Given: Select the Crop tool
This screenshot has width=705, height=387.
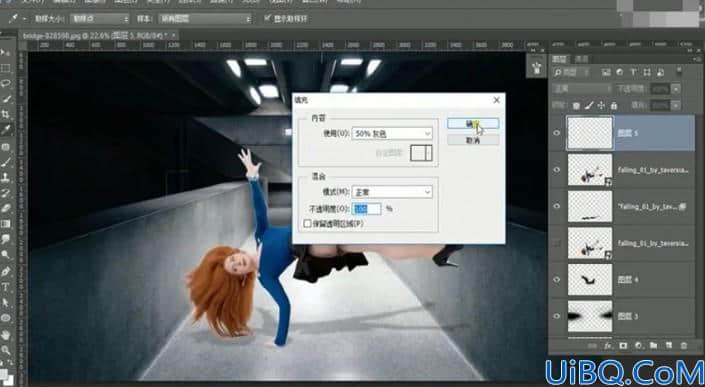Looking at the screenshot, I should click(x=5, y=114).
